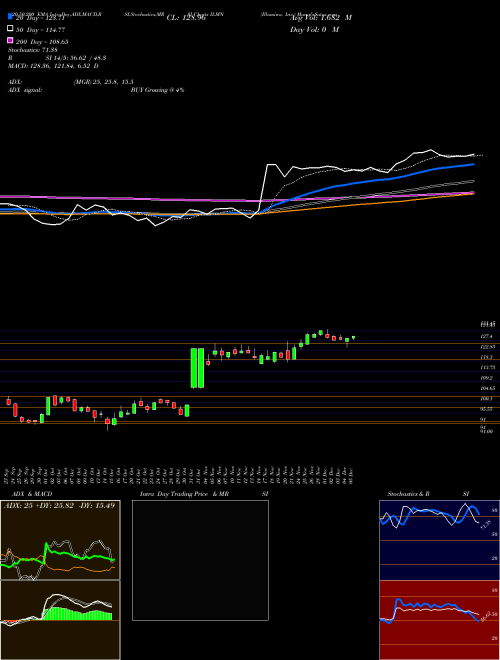Click the 109.2 price axis label
This screenshot has width=500, height=660.
click(487, 378)
